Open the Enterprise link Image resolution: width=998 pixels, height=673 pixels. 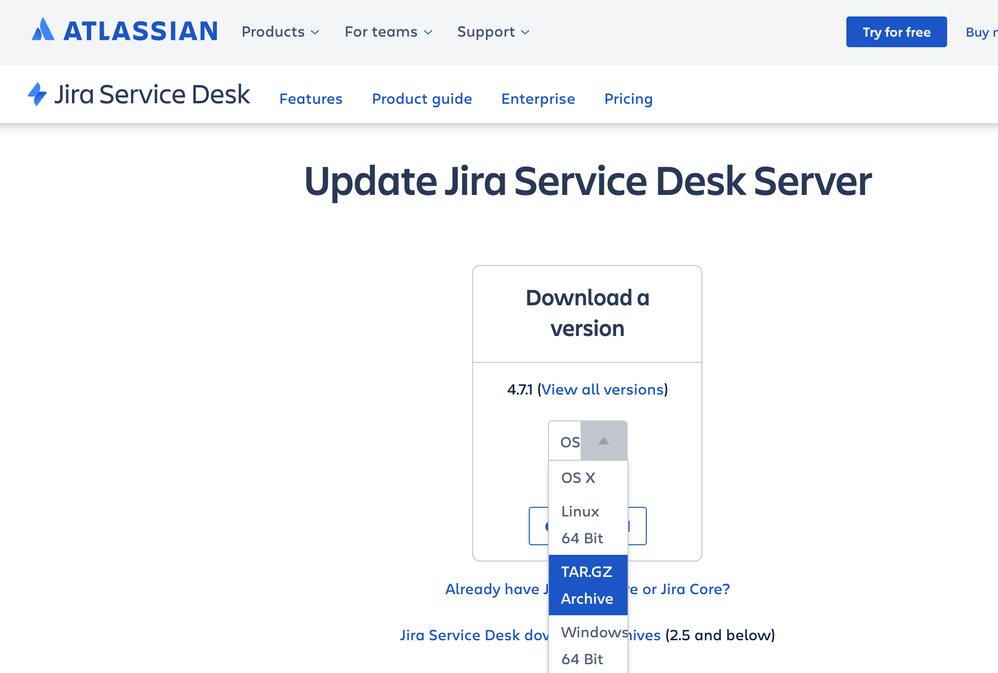tap(538, 99)
